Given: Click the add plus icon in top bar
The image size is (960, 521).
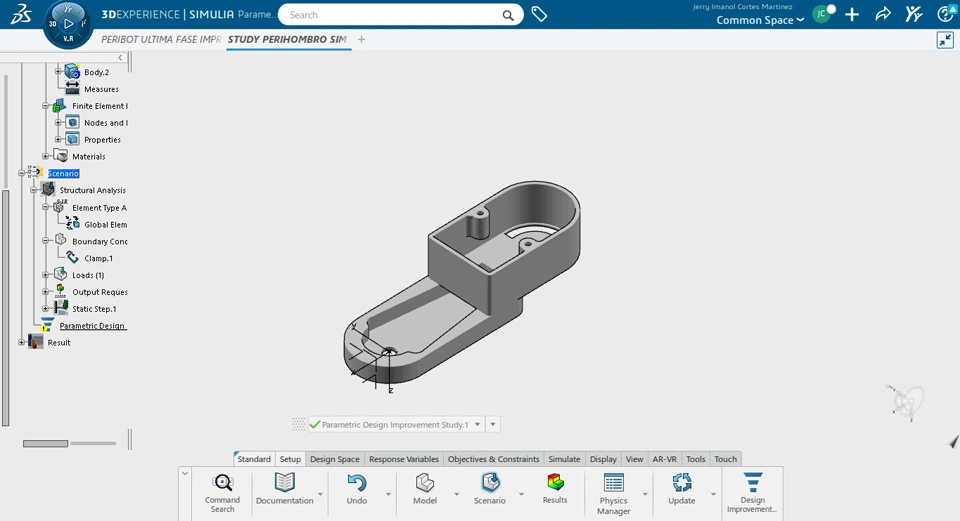Looking at the screenshot, I should point(852,14).
